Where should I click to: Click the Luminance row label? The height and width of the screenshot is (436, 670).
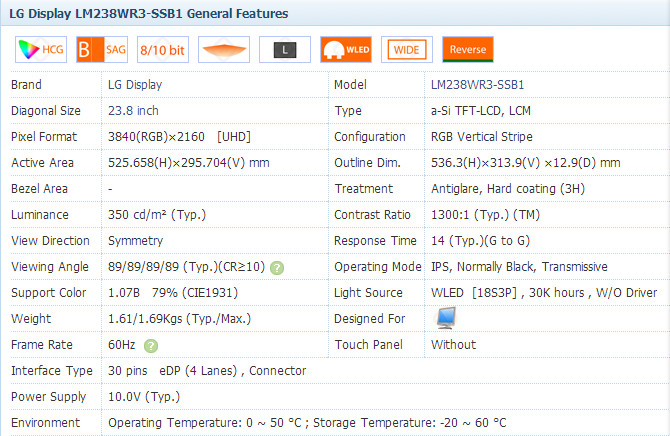pos(40,215)
